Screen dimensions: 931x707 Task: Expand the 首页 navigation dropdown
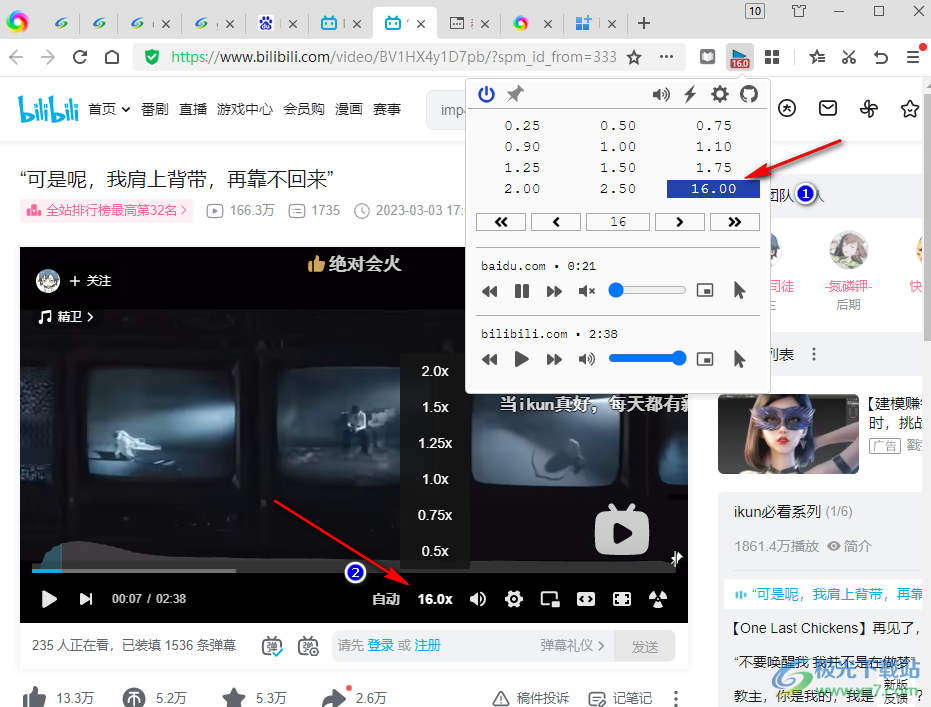pyautogui.click(x=109, y=109)
